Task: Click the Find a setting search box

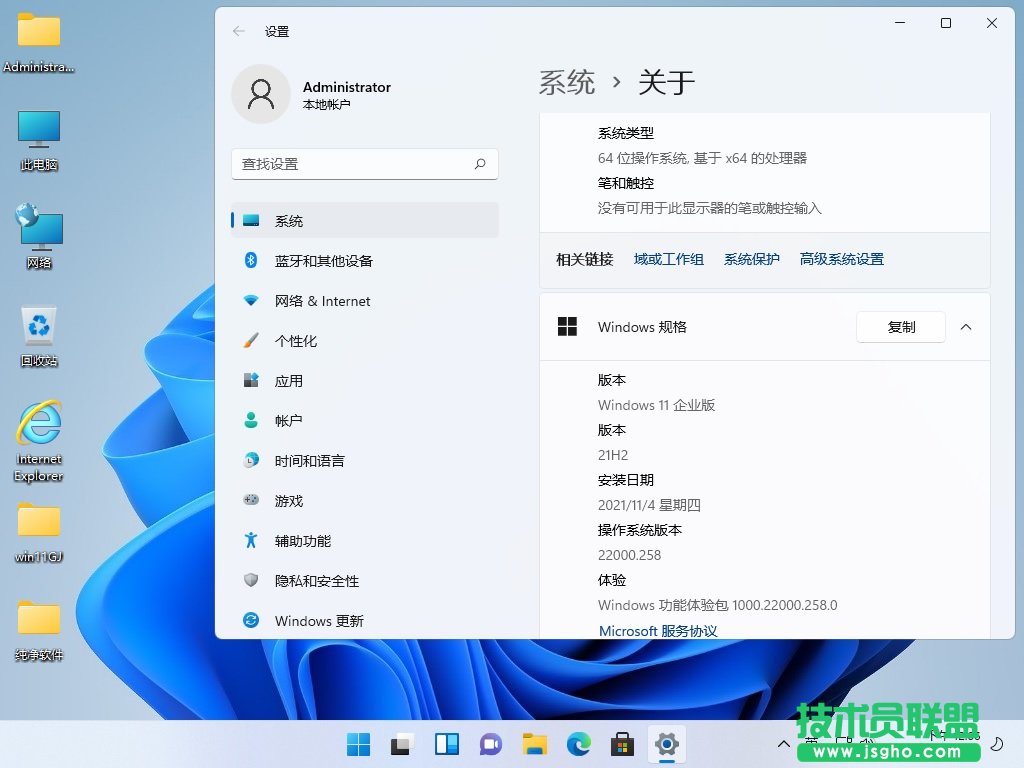Action: click(355, 164)
